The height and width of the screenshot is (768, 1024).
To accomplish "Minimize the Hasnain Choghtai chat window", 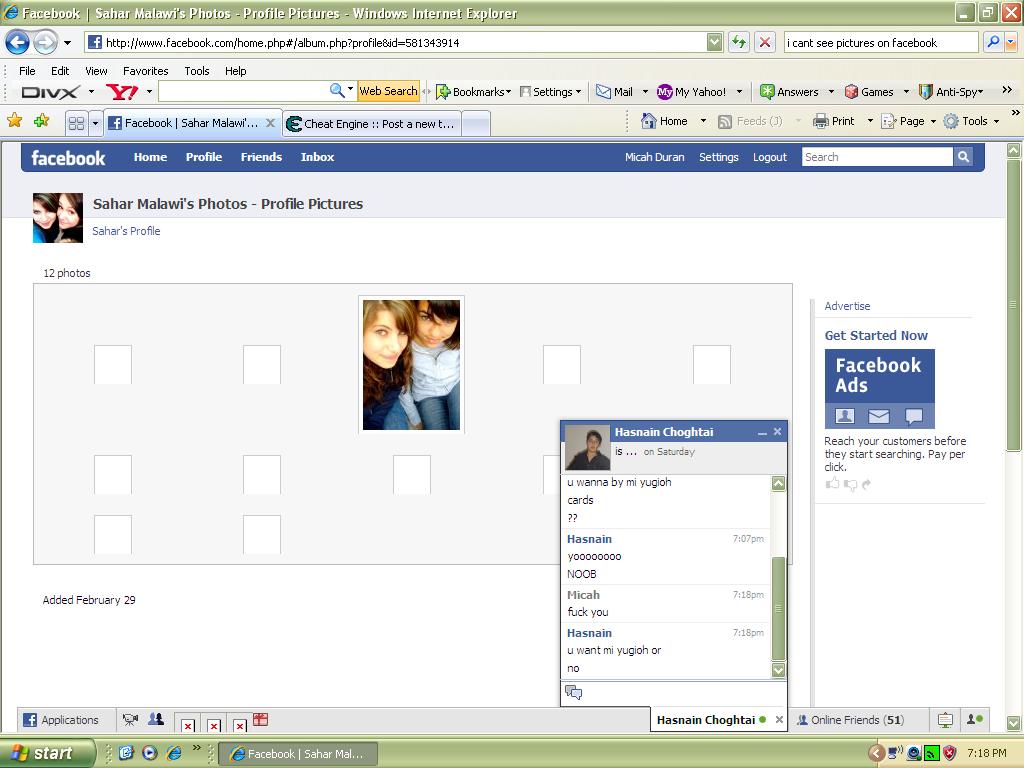I will (x=762, y=432).
